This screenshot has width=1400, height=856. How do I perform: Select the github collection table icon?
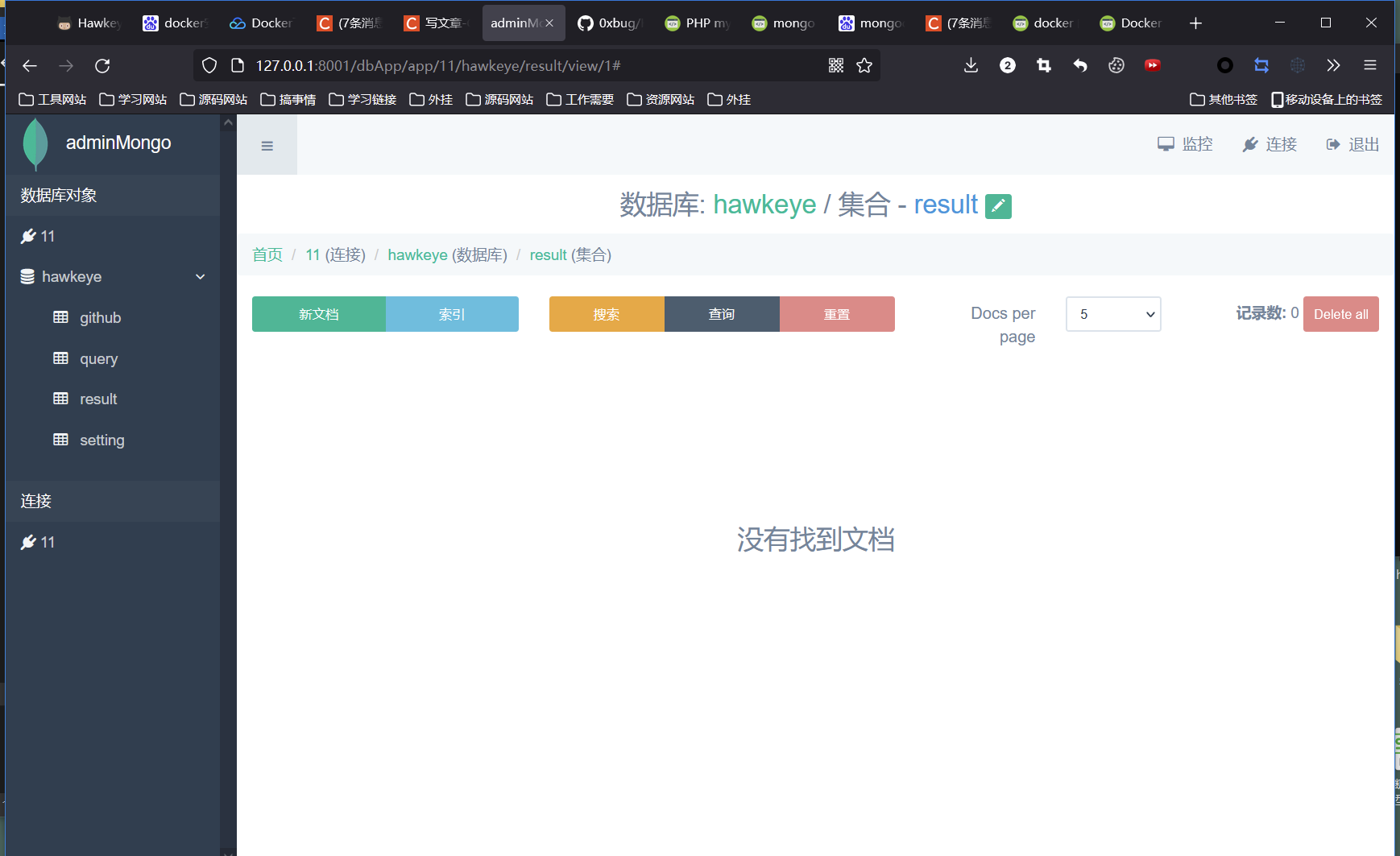(62, 317)
